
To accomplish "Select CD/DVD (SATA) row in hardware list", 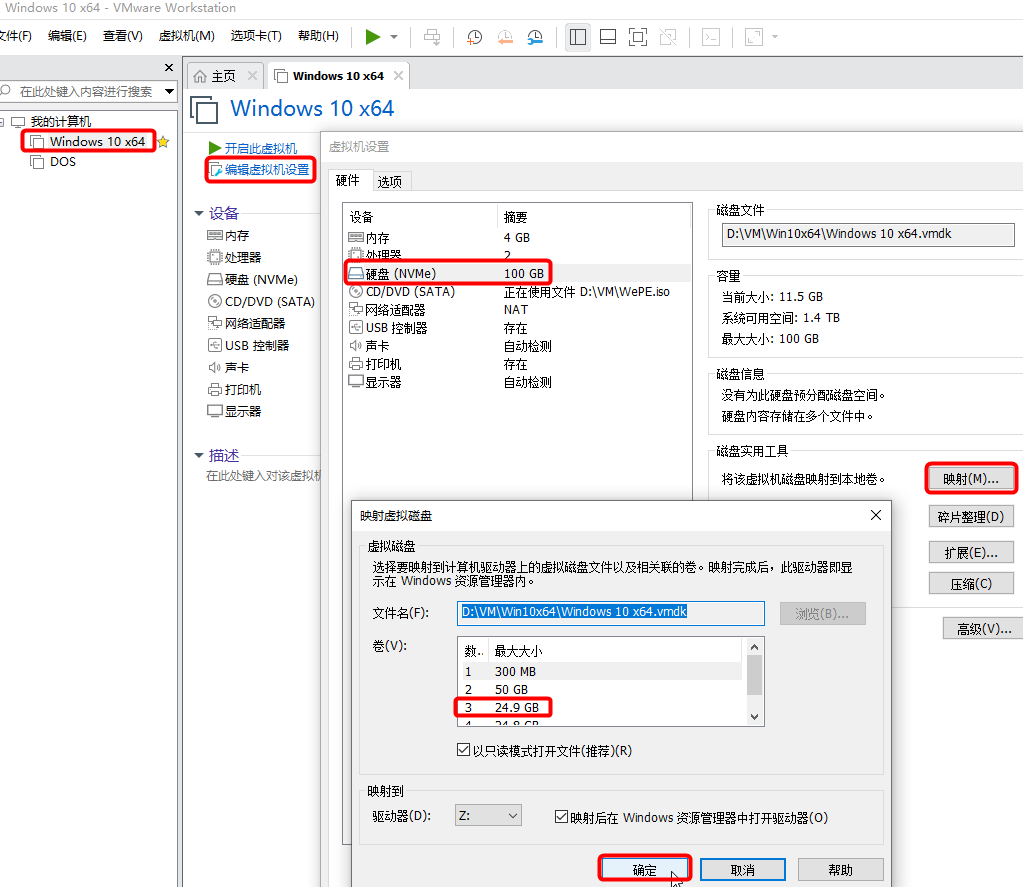I will tap(517, 292).
